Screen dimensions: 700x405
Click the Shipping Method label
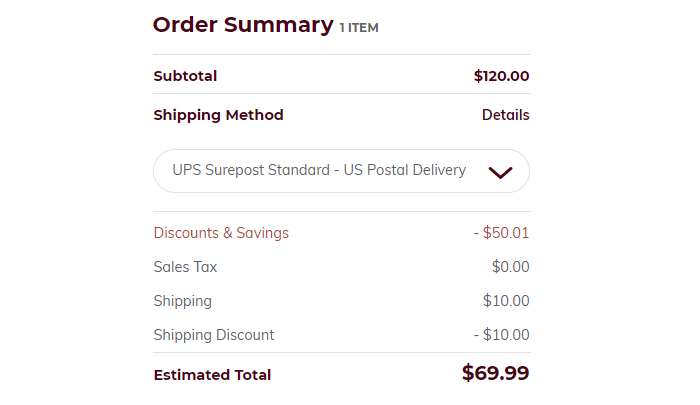[x=218, y=115]
